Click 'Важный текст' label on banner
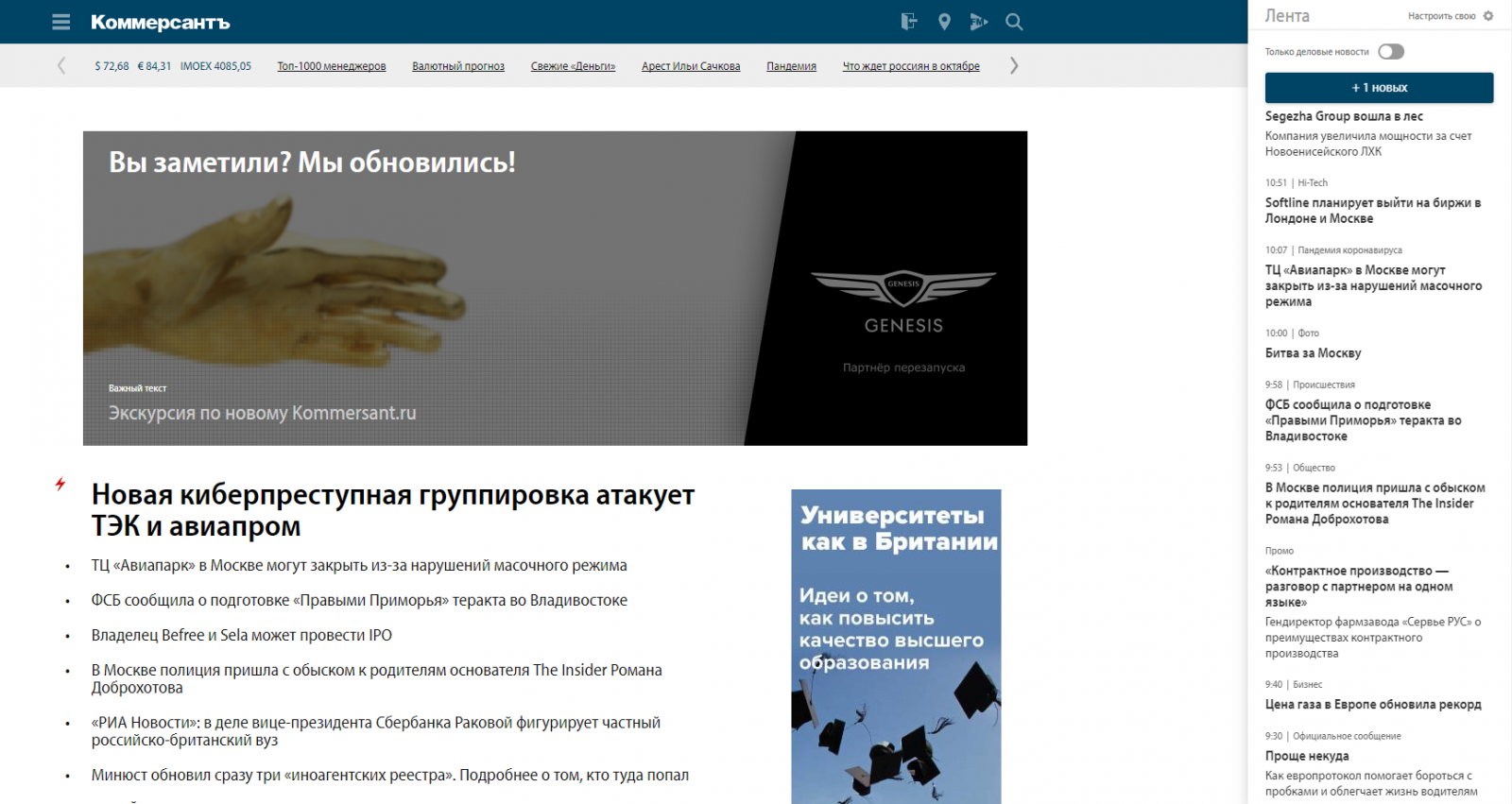This screenshot has width=1512, height=804. (x=137, y=388)
